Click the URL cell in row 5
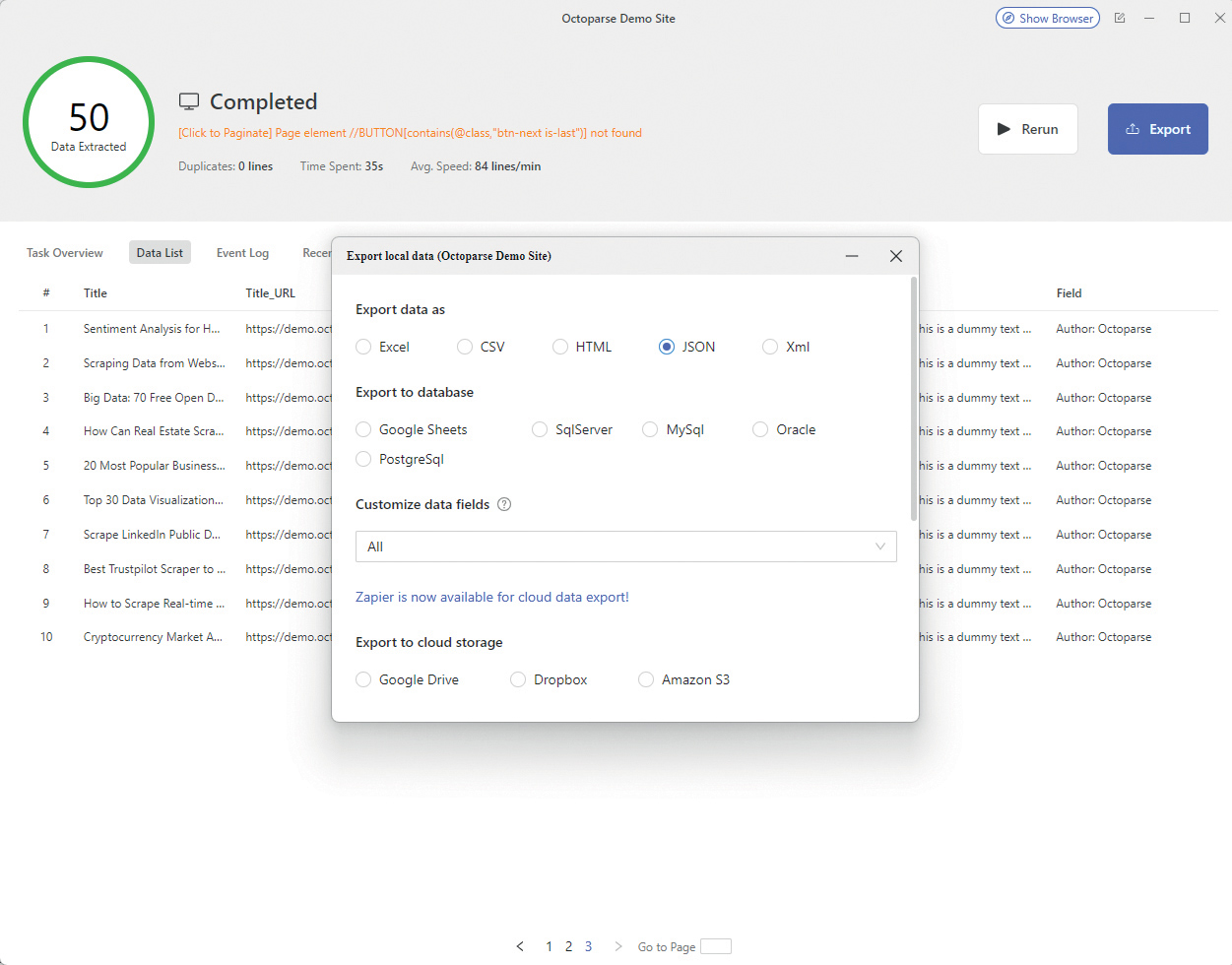The image size is (1232, 965). pyautogui.click(x=289, y=466)
